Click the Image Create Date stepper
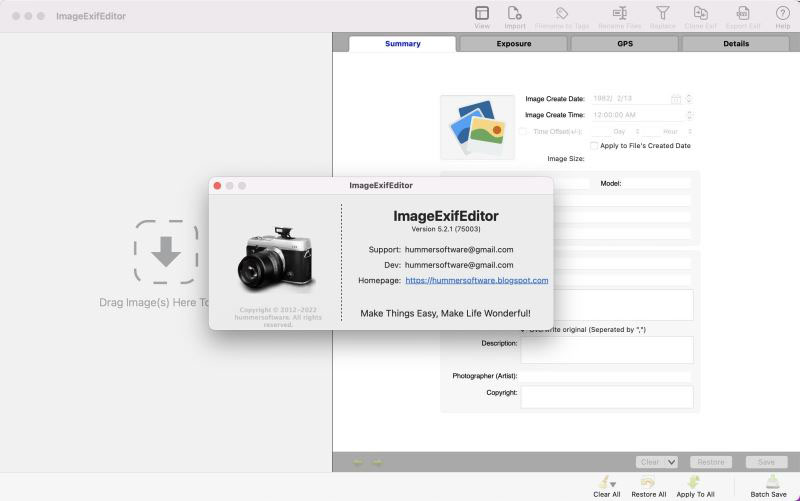The width and height of the screenshot is (800, 501). click(689, 98)
